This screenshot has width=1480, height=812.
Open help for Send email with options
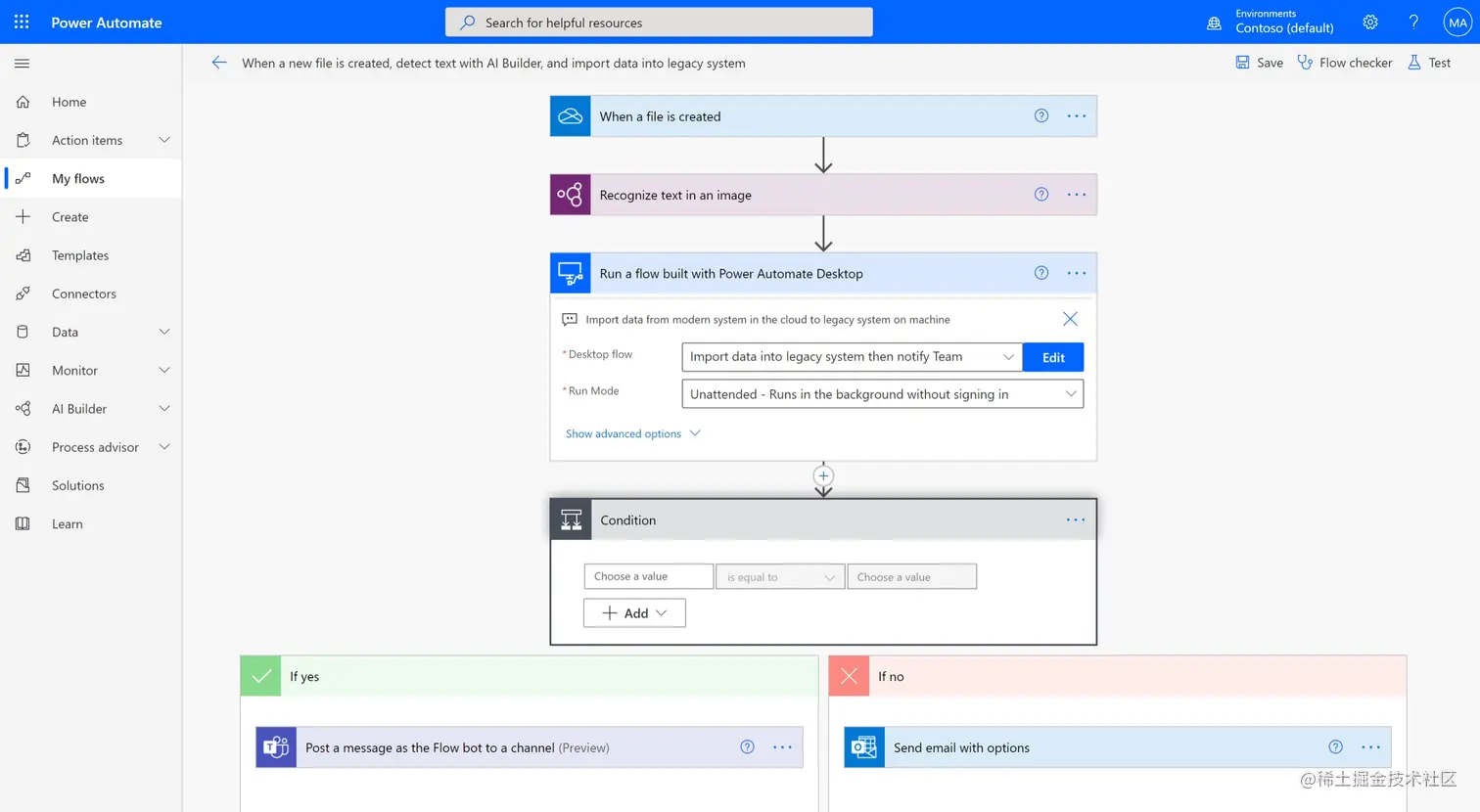[x=1335, y=747]
